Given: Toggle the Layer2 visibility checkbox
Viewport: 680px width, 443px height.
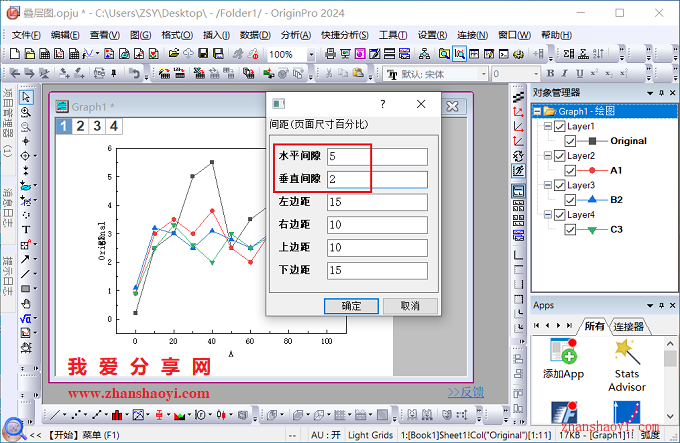Looking at the screenshot, I should point(560,156).
